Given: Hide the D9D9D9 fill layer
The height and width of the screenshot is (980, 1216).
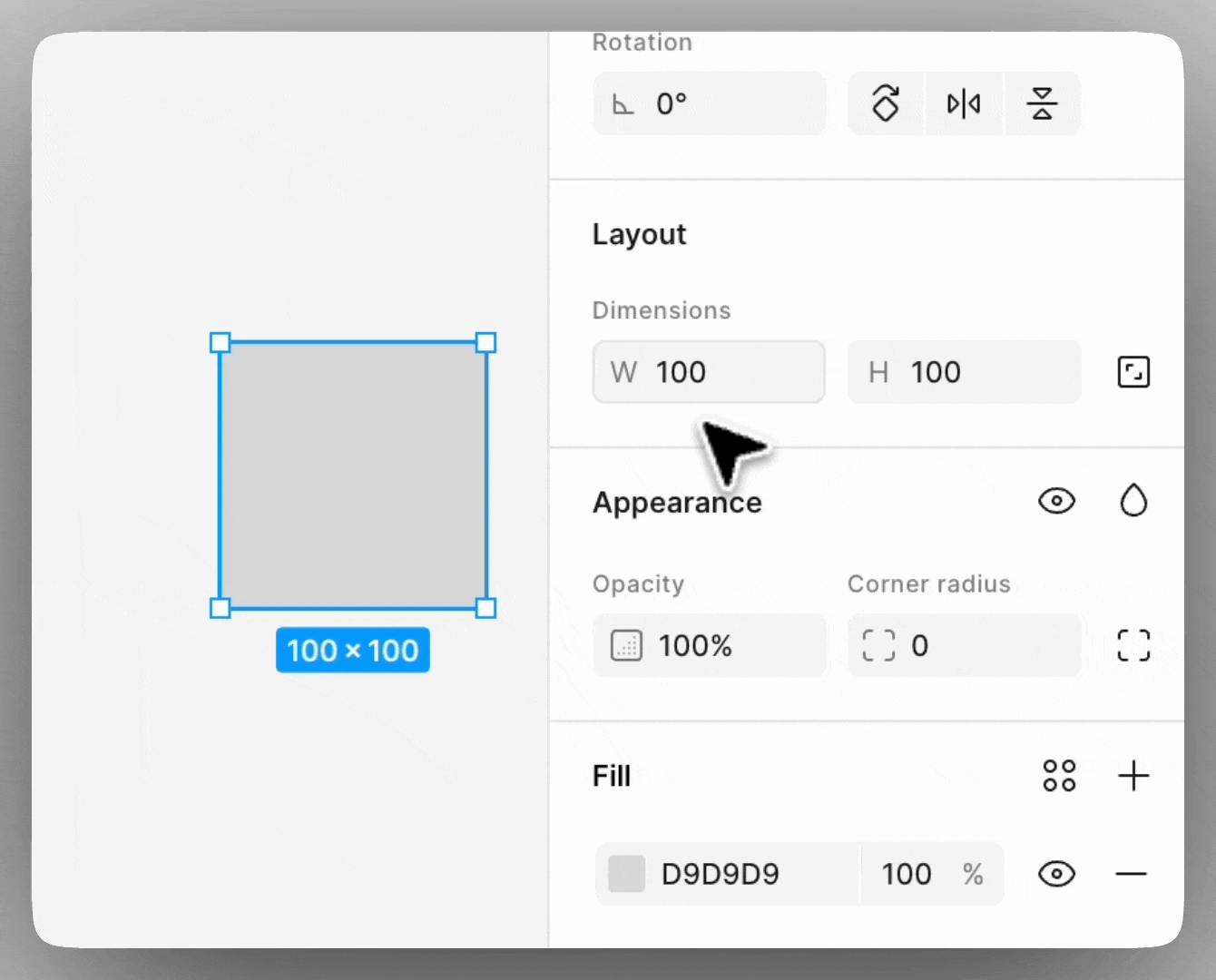Looking at the screenshot, I should [1056, 874].
